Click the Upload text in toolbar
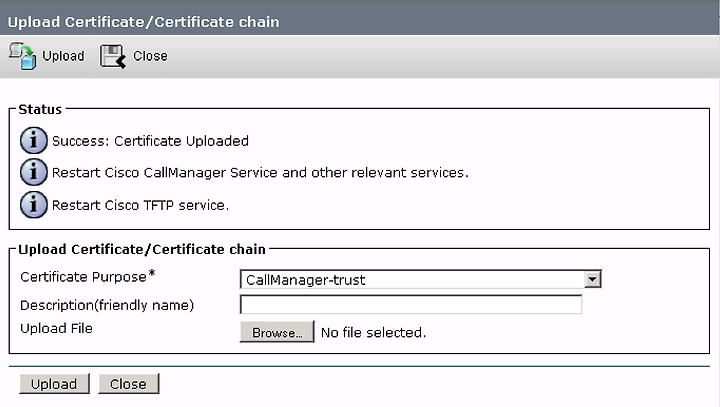 tap(63, 56)
